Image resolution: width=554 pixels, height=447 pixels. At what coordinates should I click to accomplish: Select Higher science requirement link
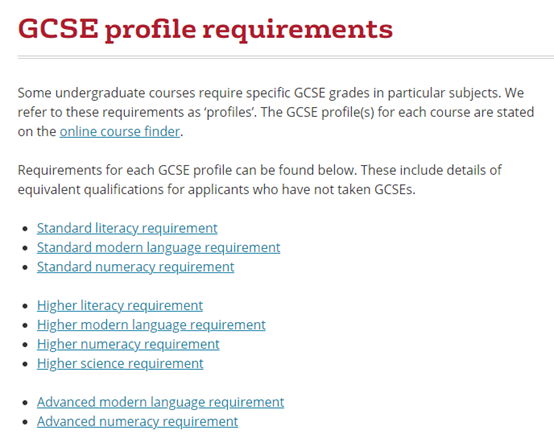tap(120, 364)
